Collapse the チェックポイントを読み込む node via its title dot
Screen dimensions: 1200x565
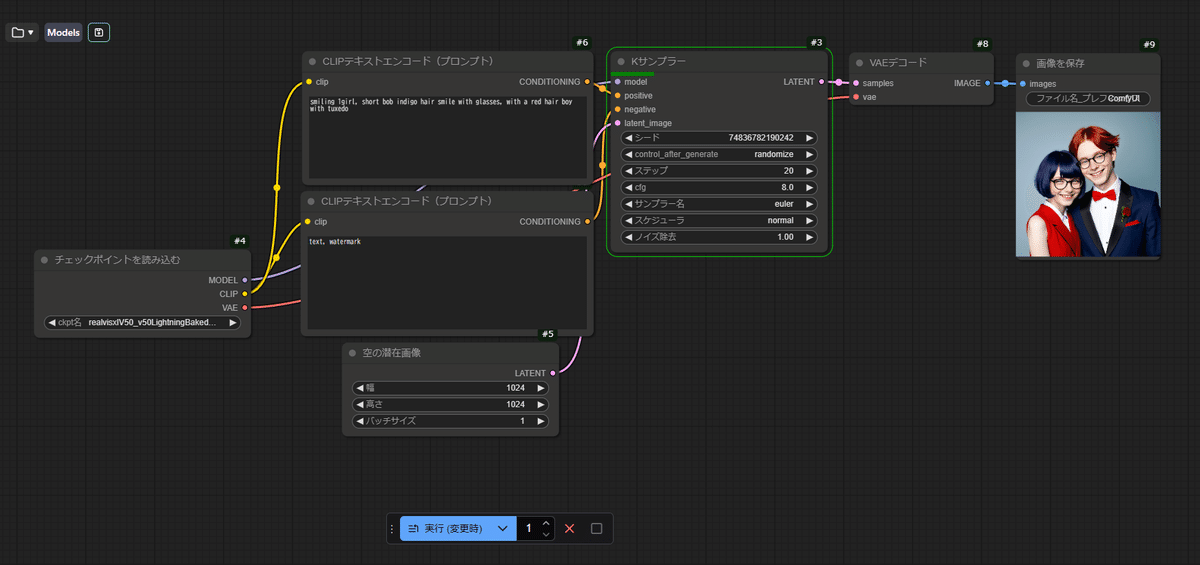45,260
